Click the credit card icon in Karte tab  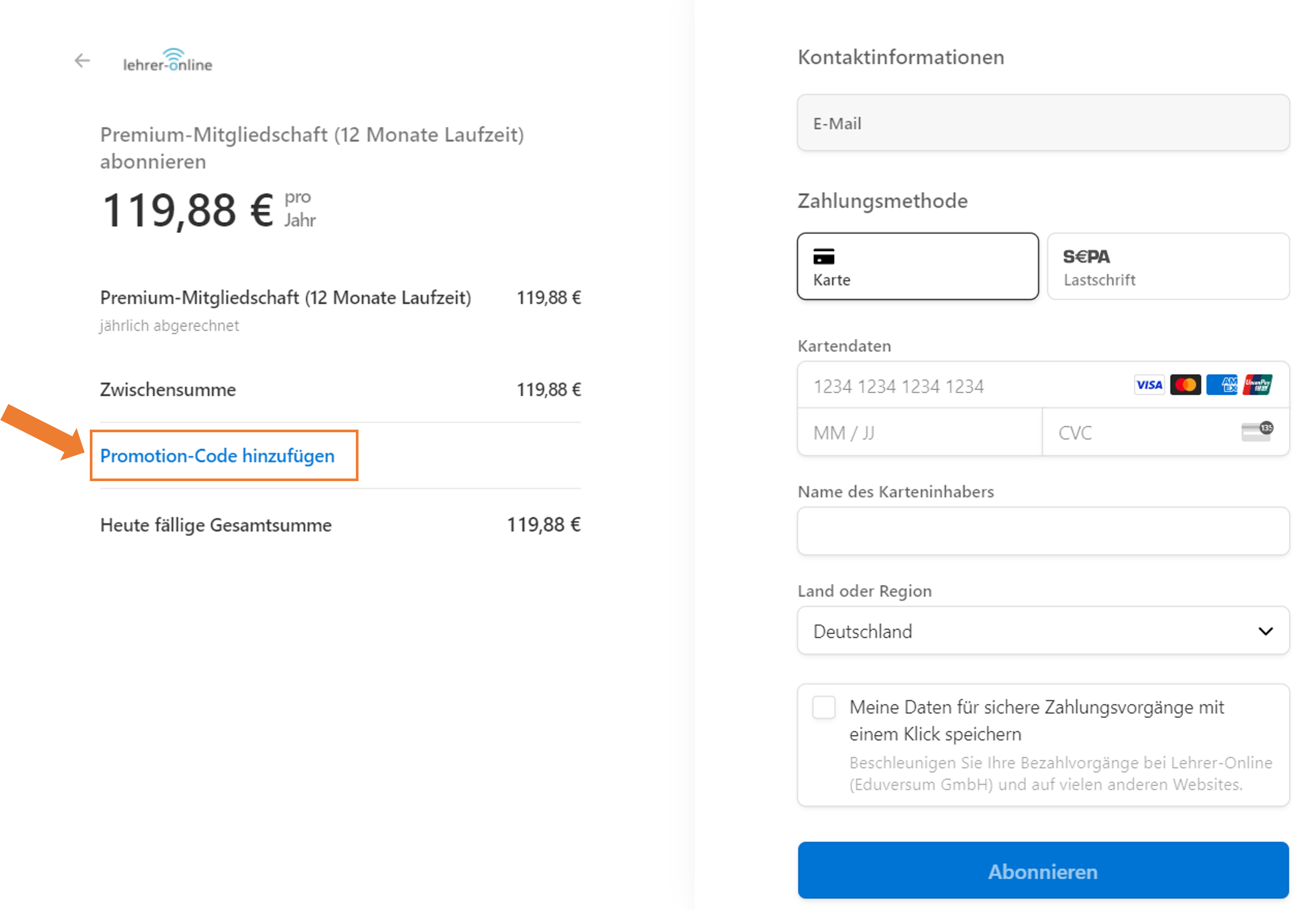pyautogui.click(x=824, y=256)
